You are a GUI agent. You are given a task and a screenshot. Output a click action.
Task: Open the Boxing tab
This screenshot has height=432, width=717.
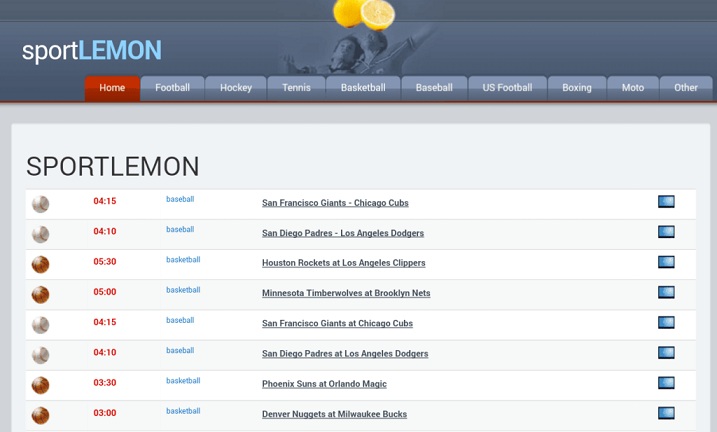577,88
